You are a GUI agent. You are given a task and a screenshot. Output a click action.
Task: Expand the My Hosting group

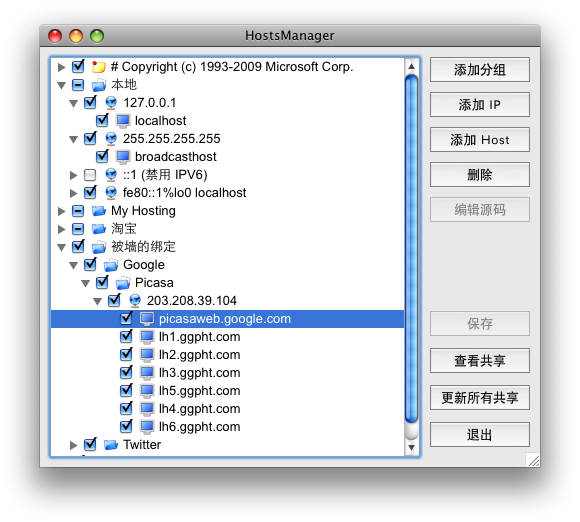61,211
